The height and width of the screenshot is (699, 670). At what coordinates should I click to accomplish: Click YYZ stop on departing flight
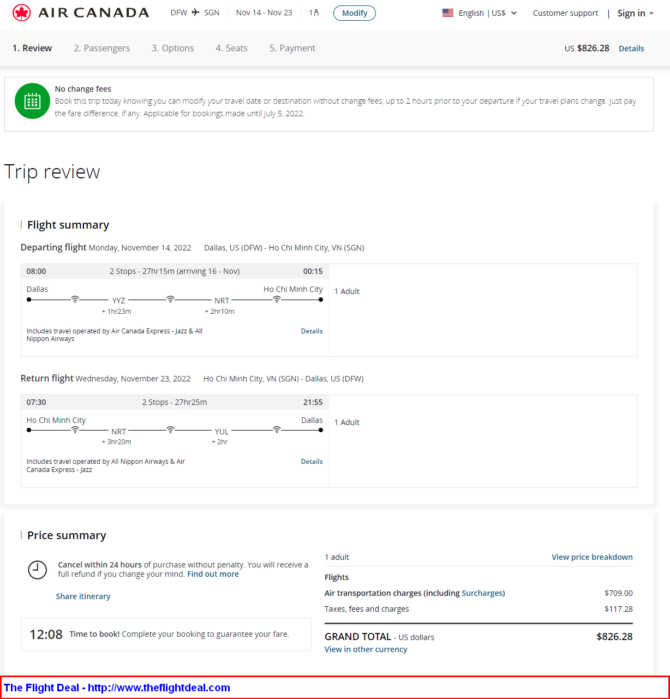(x=119, y=300)
